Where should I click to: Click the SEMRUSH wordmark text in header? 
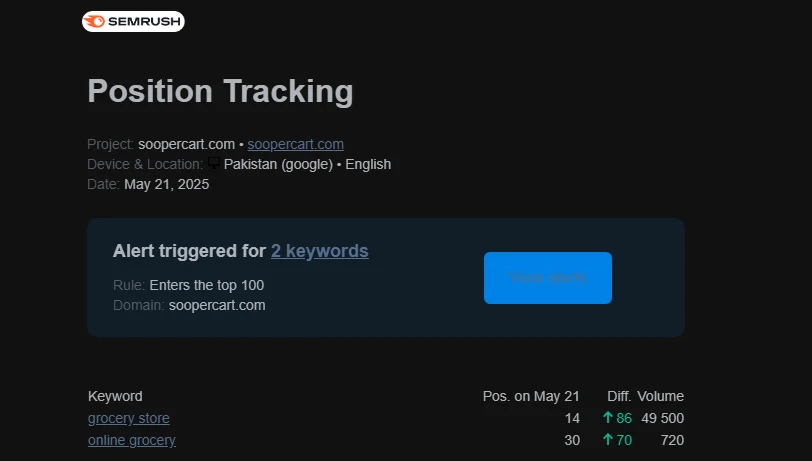pyautogui.click(x=144, y=21)
